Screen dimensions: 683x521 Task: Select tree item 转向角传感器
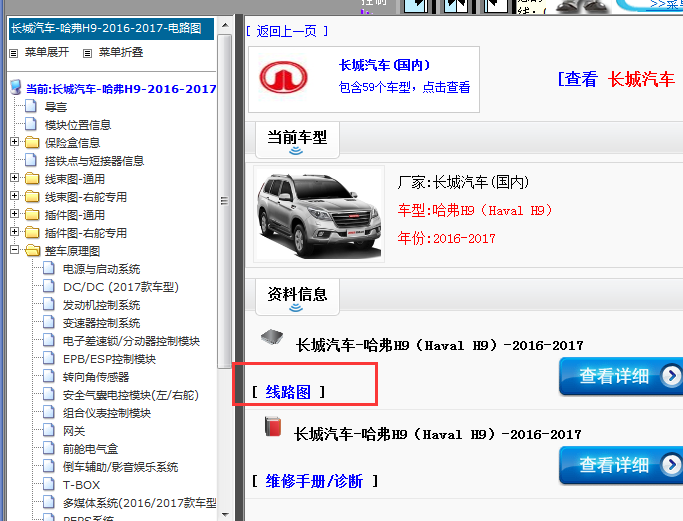pos(96,377)
